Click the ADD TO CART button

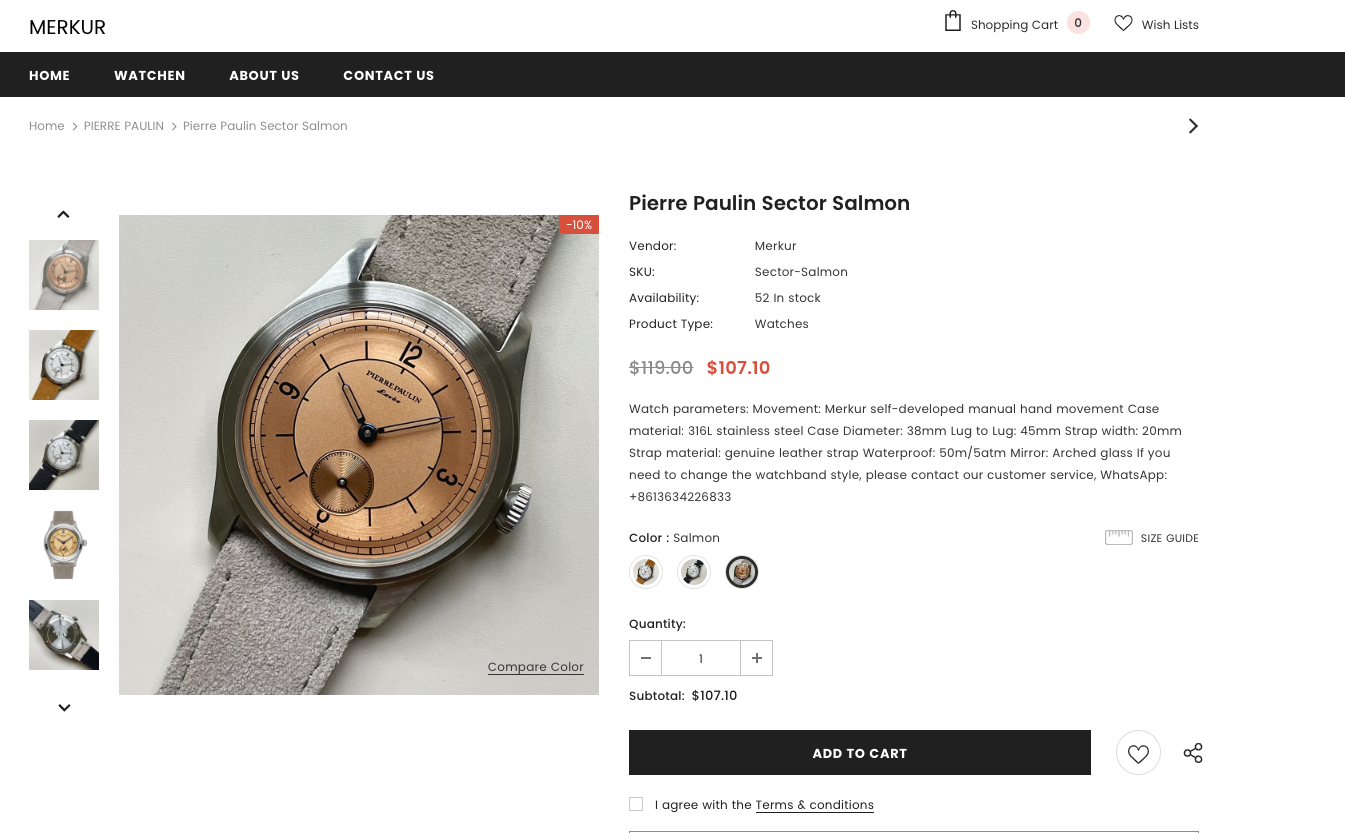coord(859,753)
